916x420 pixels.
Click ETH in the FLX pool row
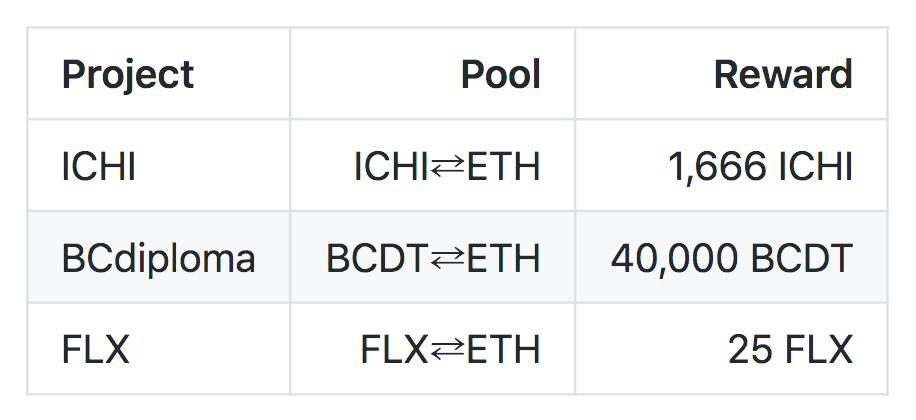pos(504,350)
